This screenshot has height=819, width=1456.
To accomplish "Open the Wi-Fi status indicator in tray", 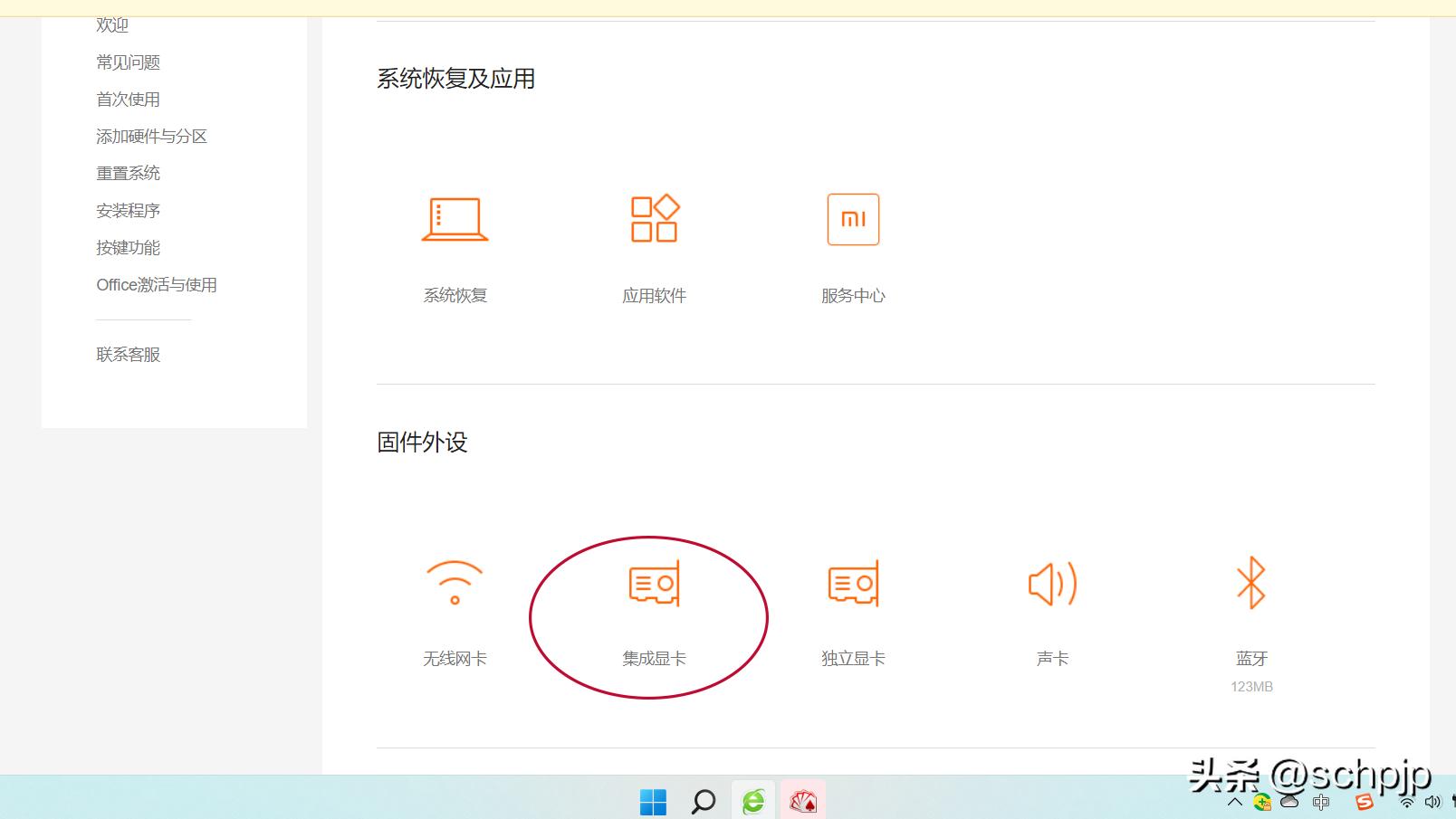I will [1406, 804].
